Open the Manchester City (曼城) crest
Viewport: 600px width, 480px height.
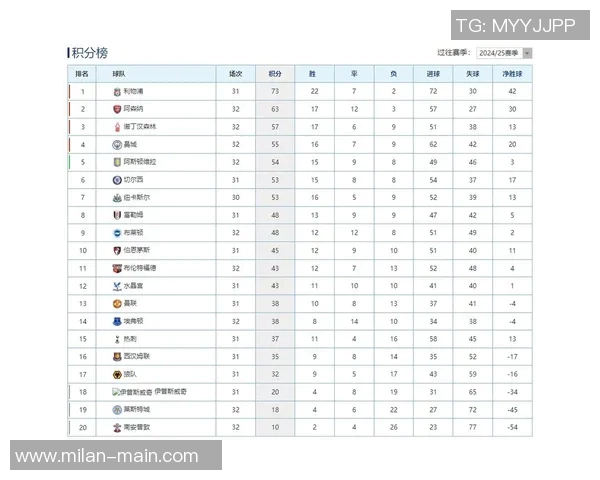tap(116, 144)
